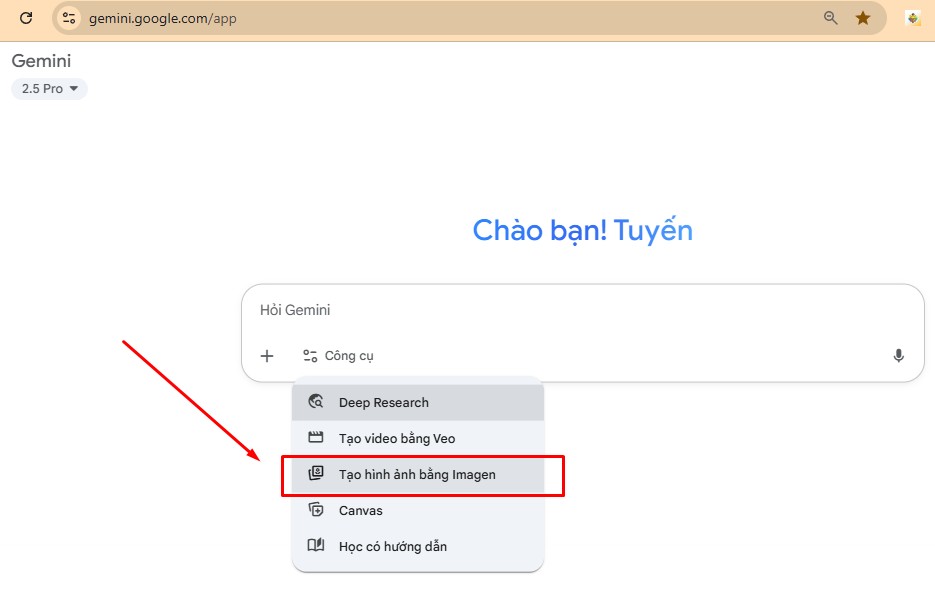Open the 2.5 Pro model dropdown
Viewport: 935px width, 595px height.
[x=49, y=89]
